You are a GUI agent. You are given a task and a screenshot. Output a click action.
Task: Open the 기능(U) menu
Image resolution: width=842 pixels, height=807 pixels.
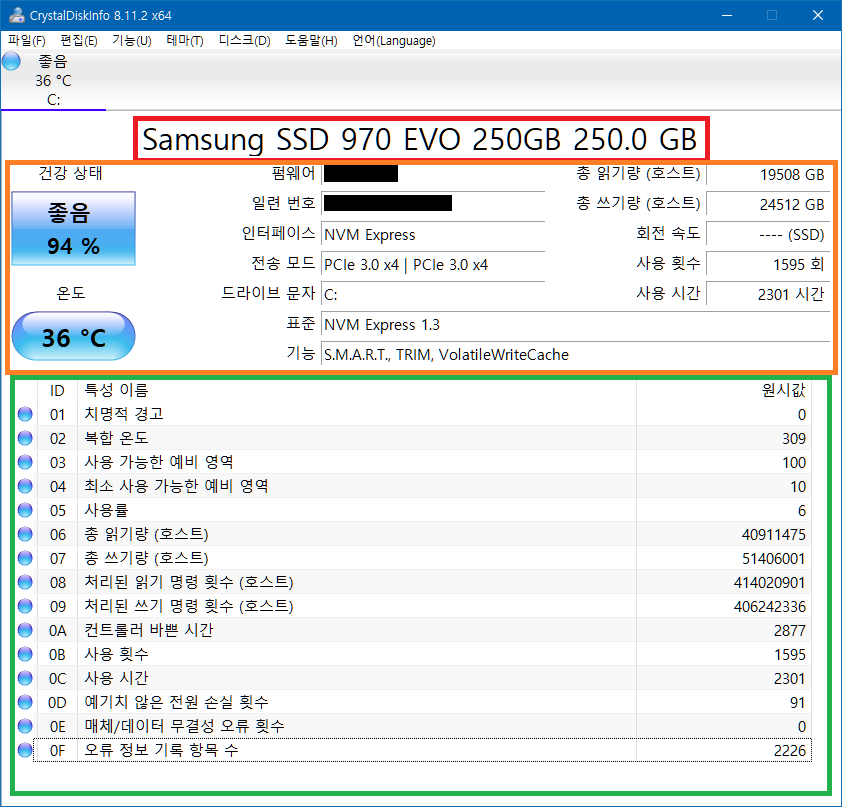pos(132,41)
